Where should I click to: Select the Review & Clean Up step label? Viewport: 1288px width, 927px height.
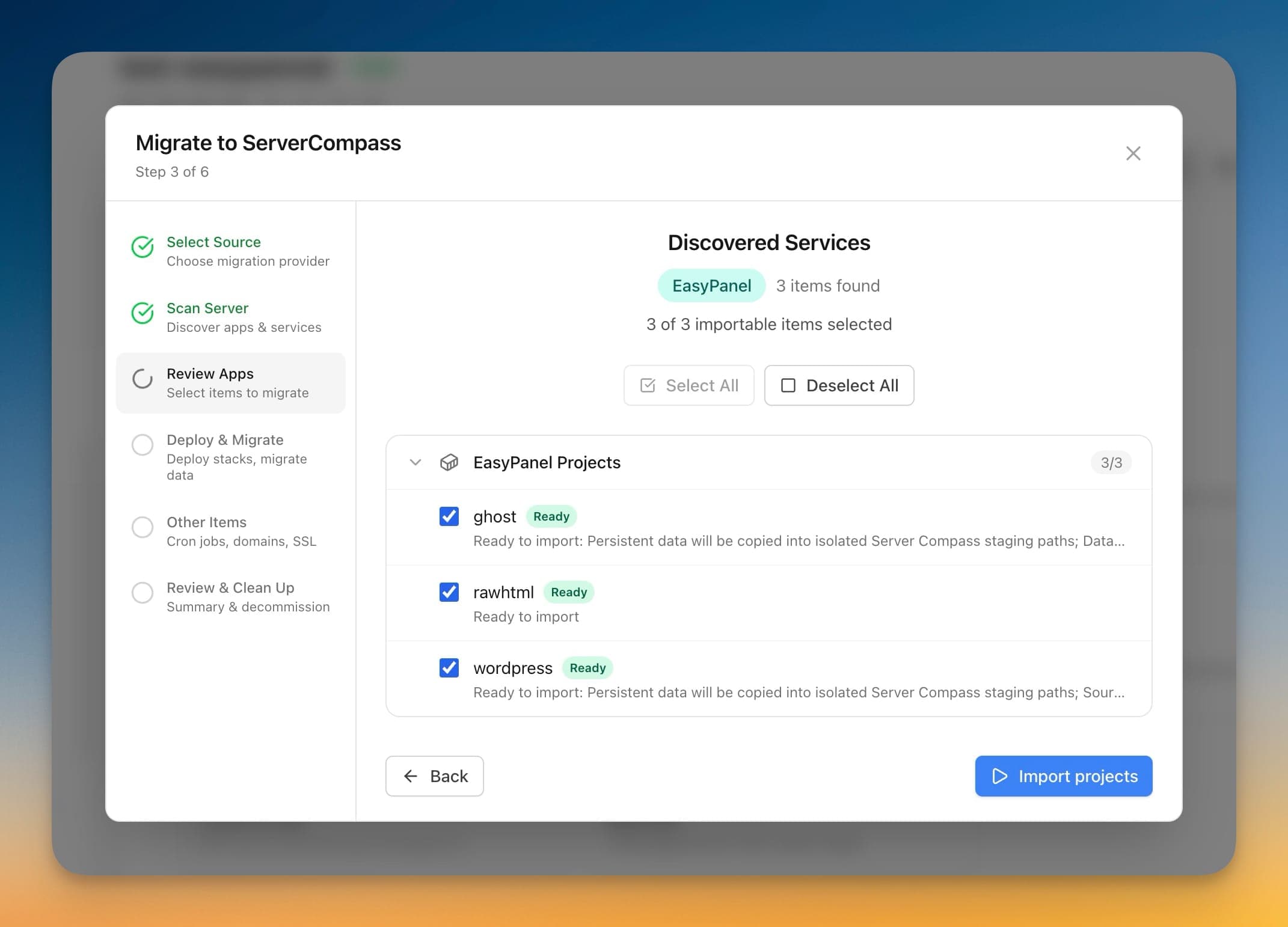click(230, 587)
